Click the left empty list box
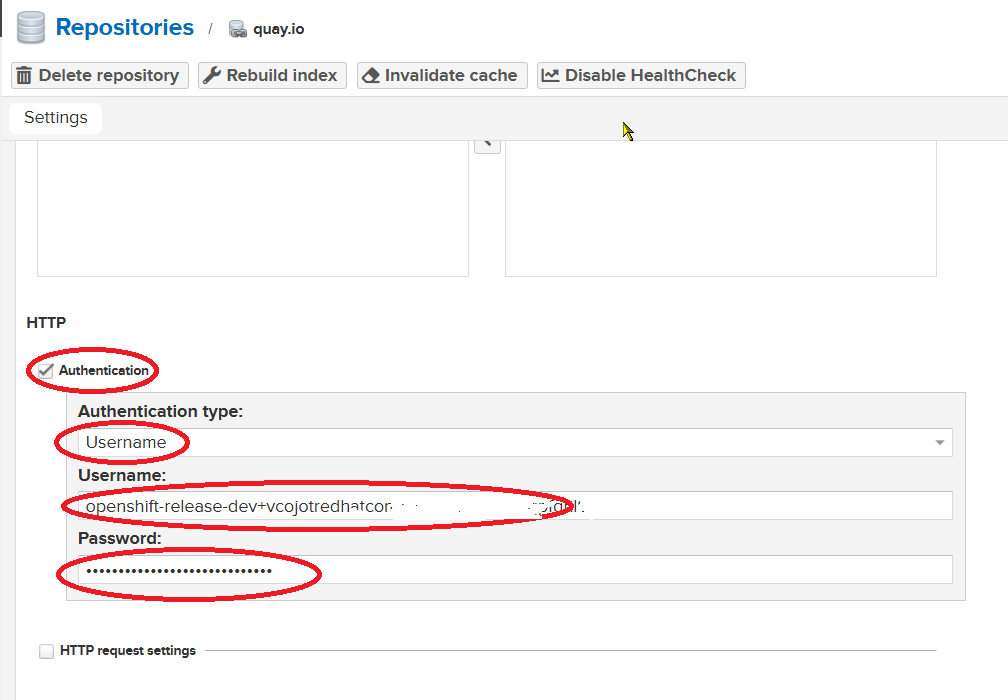 point(252,208)
